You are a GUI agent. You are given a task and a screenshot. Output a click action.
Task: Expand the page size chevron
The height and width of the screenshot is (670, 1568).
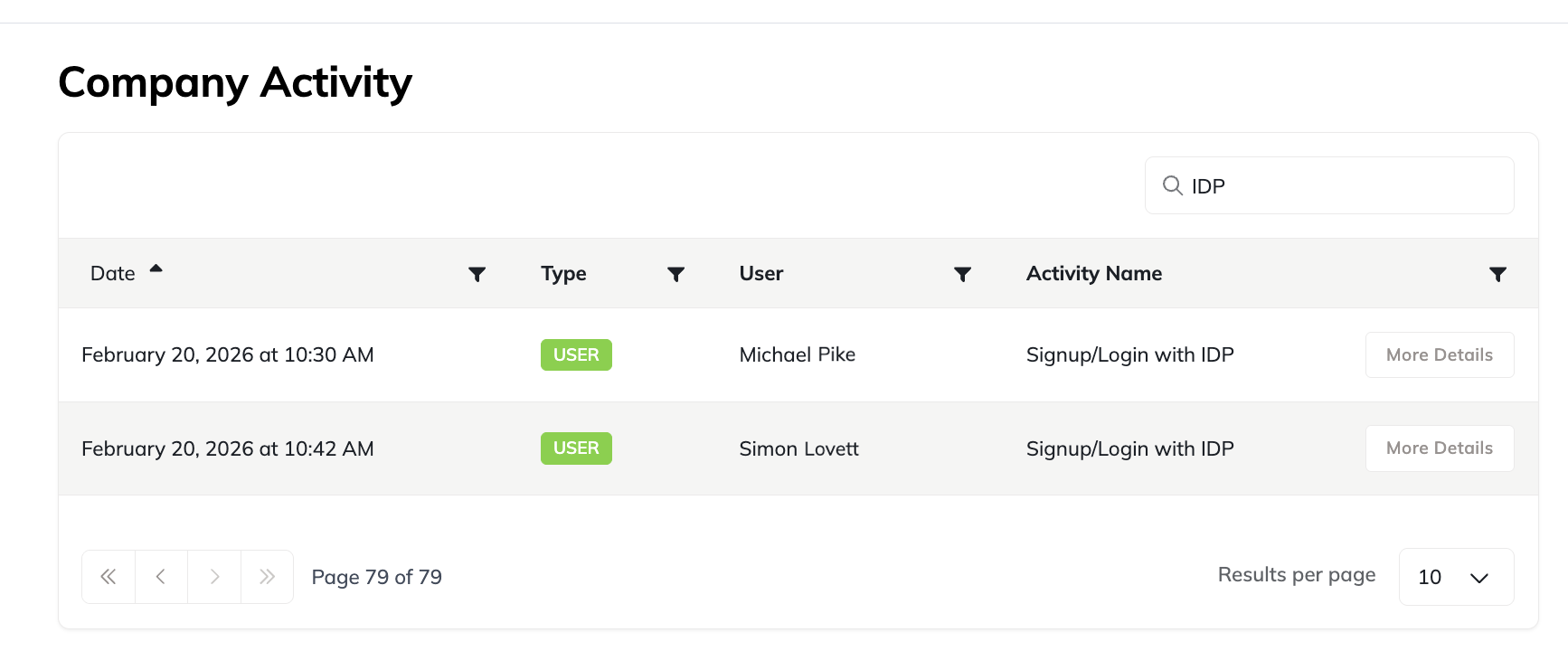click(1479, 576)
